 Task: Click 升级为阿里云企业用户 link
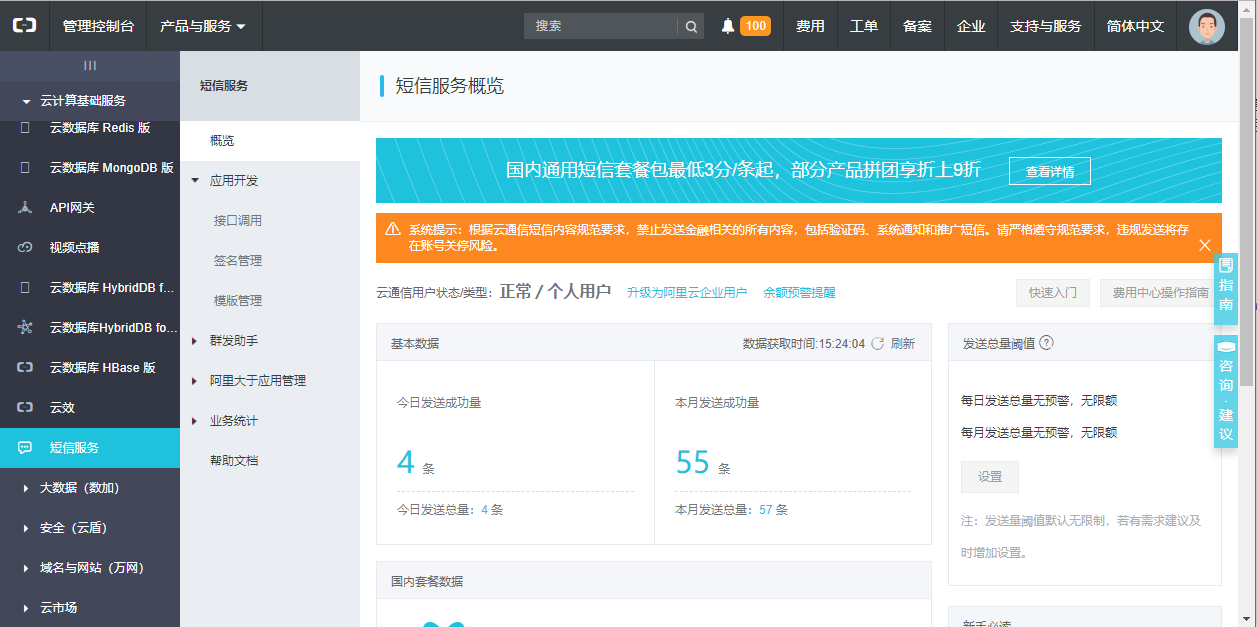click(686, 293)
